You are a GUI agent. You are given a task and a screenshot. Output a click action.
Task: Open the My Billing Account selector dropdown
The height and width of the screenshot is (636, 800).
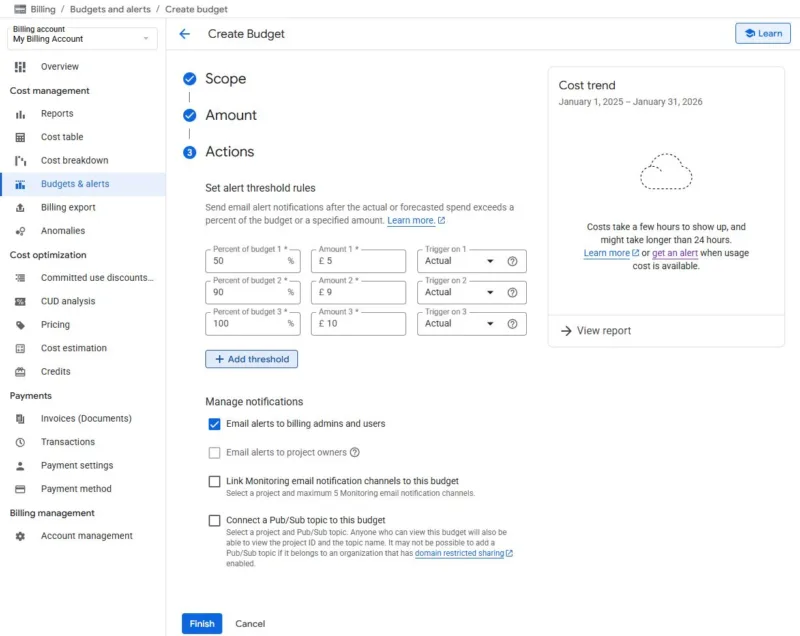point(82,38)
